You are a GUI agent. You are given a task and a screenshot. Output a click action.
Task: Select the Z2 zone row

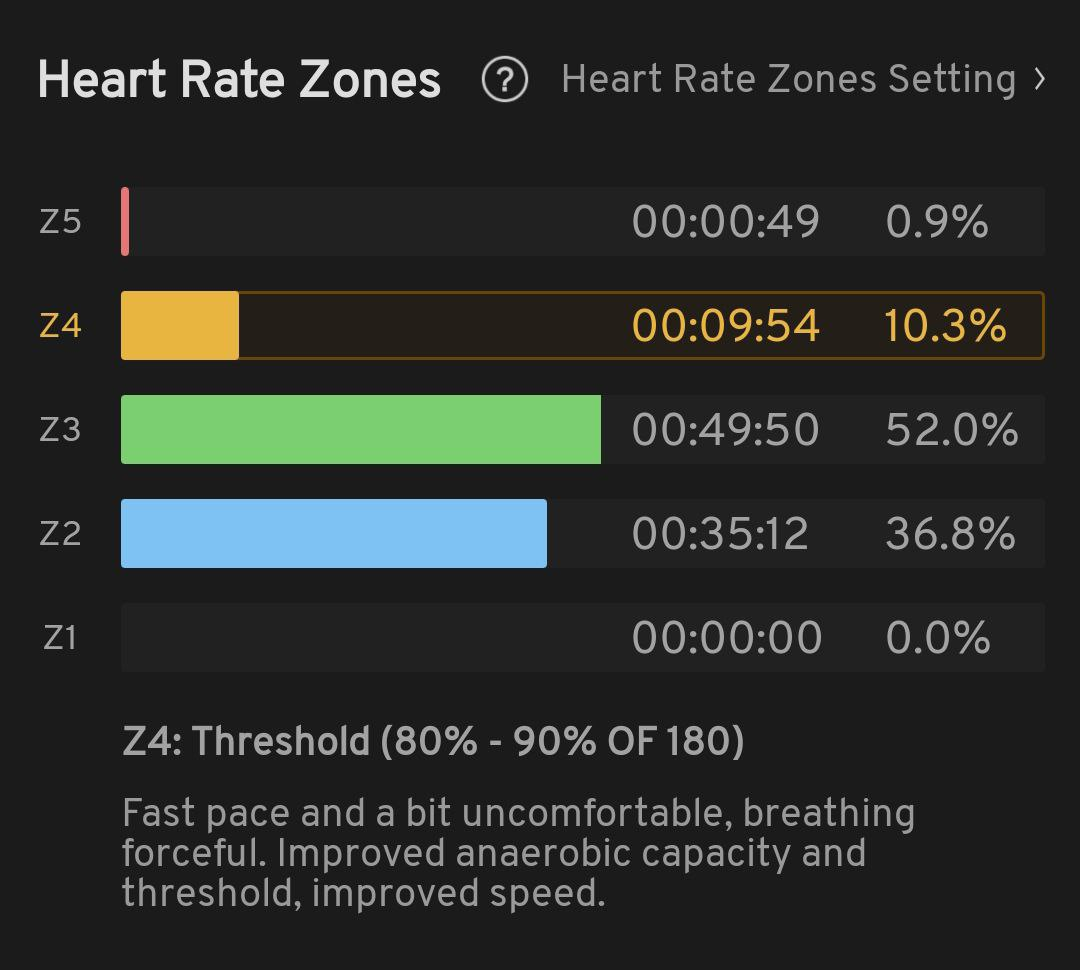point(582,534)
